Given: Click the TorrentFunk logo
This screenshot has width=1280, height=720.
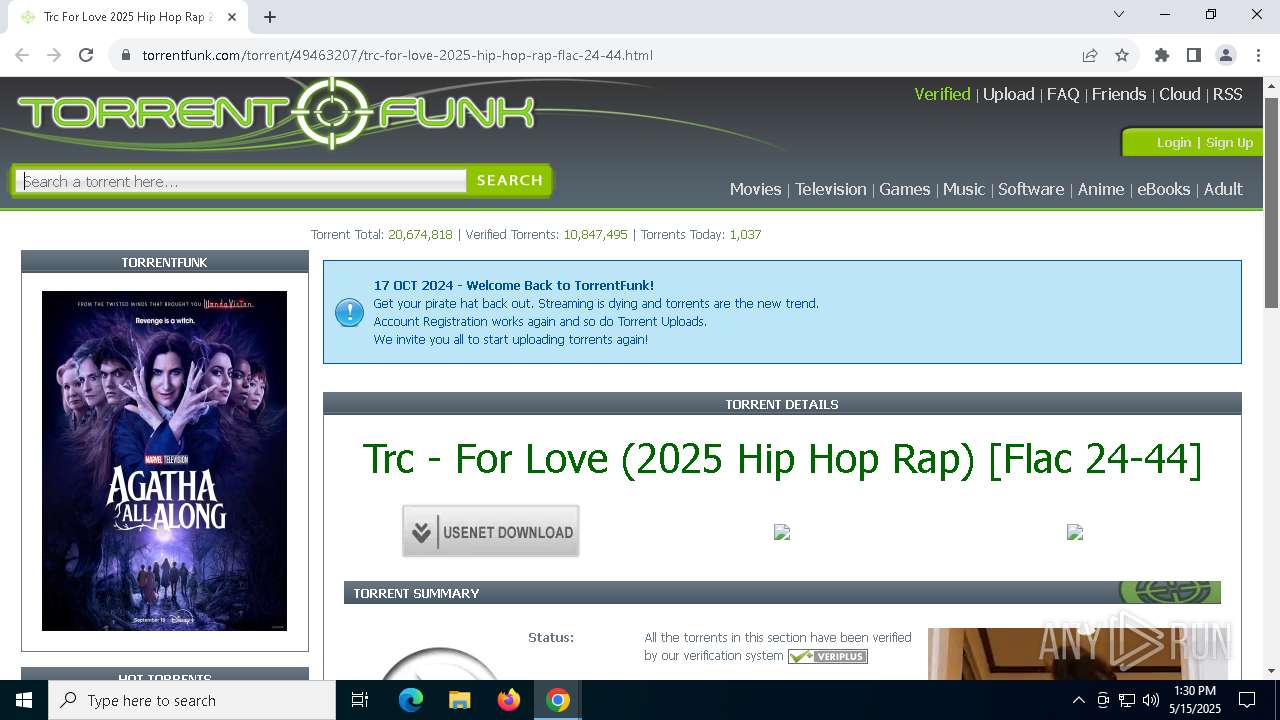Looking at the screenshot, I should [x=277, y=112].
